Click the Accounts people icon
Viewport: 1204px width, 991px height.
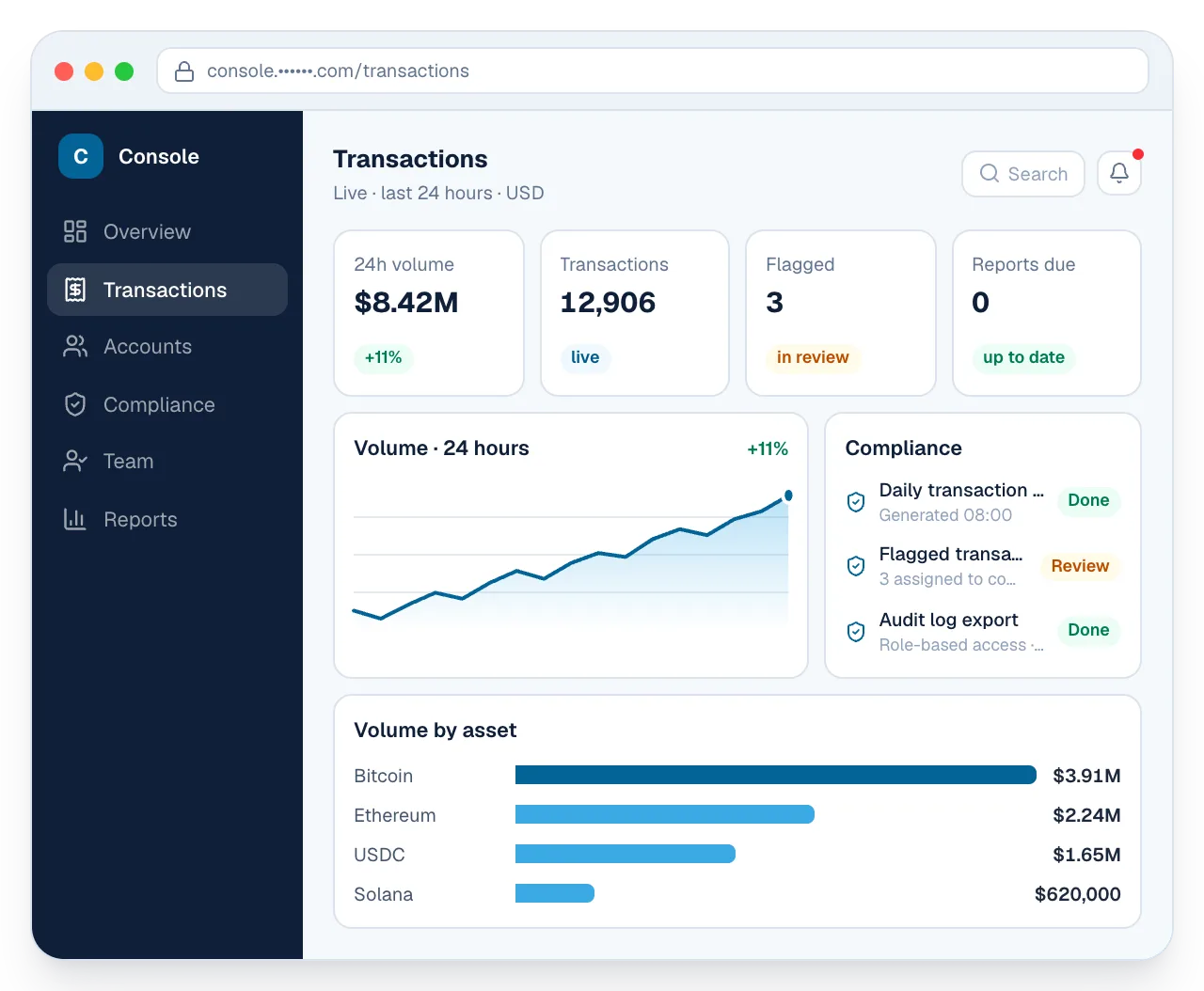(75, 346)
